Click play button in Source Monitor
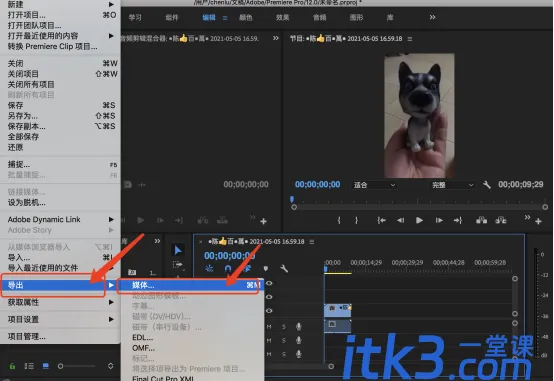 click(141, 221)
